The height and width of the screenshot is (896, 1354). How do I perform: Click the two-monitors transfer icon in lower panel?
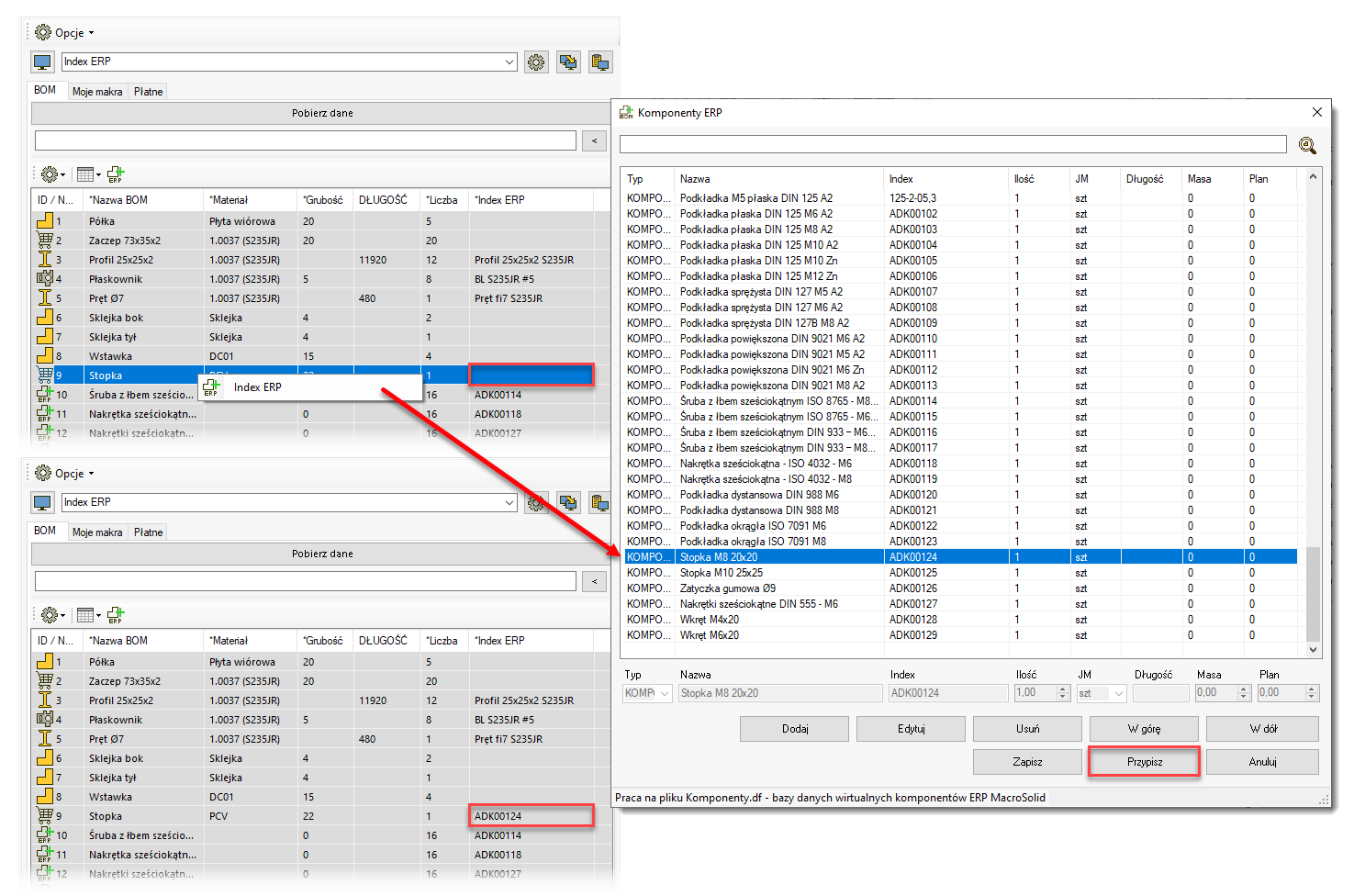568,503
